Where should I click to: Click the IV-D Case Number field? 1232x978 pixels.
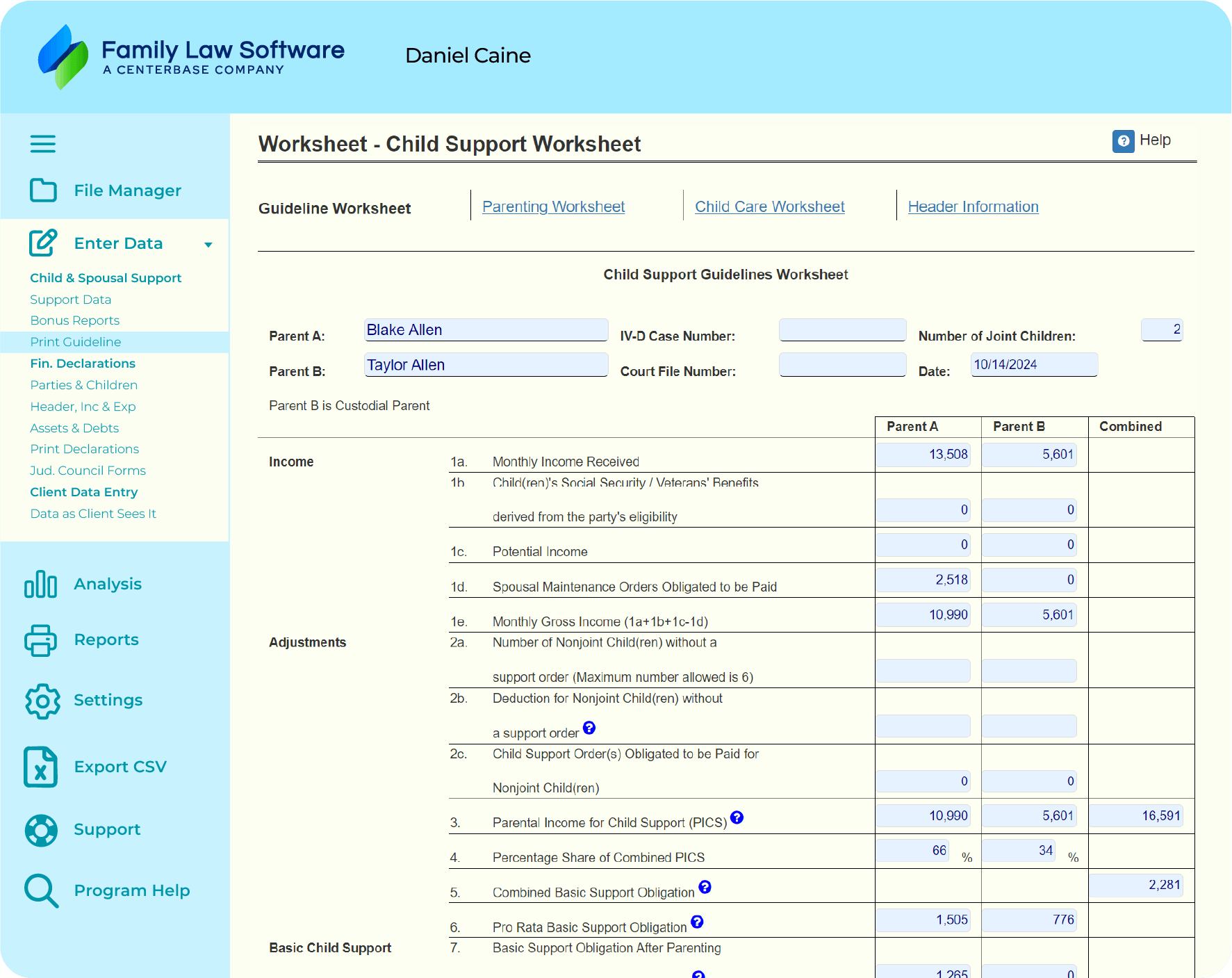[x=842, y=330]
